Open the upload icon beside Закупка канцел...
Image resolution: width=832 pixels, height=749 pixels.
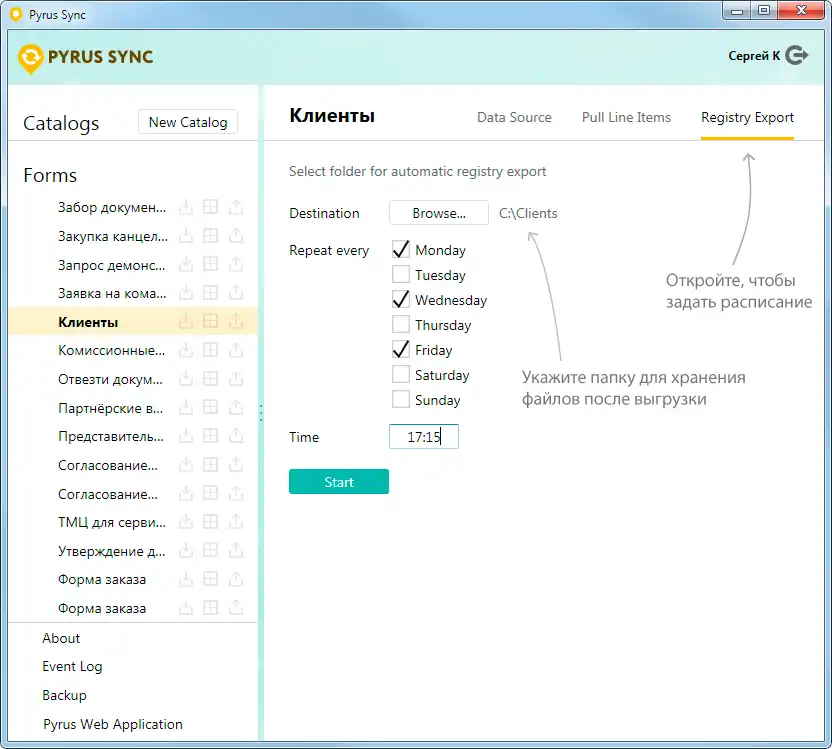coord(236,236)
